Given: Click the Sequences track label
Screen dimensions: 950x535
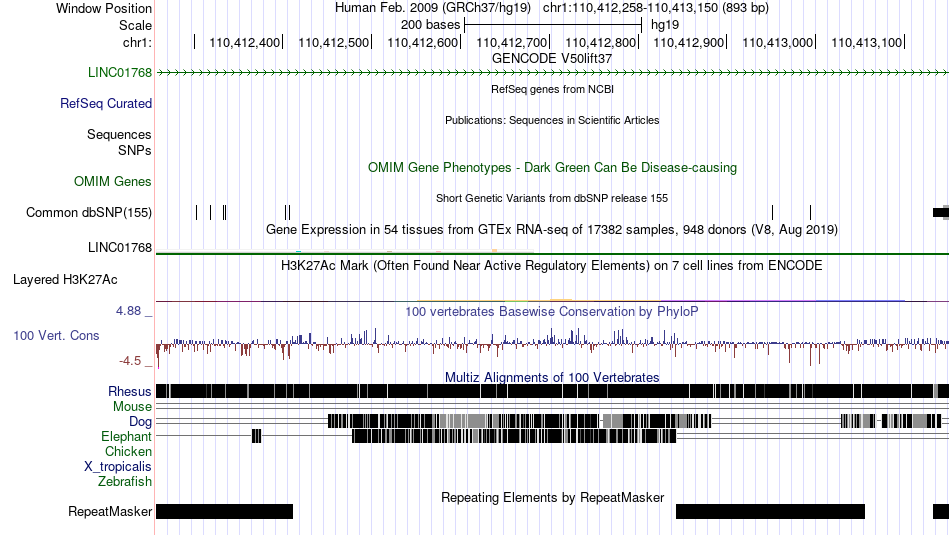Looking at the screenshot, I should (119, 134).
